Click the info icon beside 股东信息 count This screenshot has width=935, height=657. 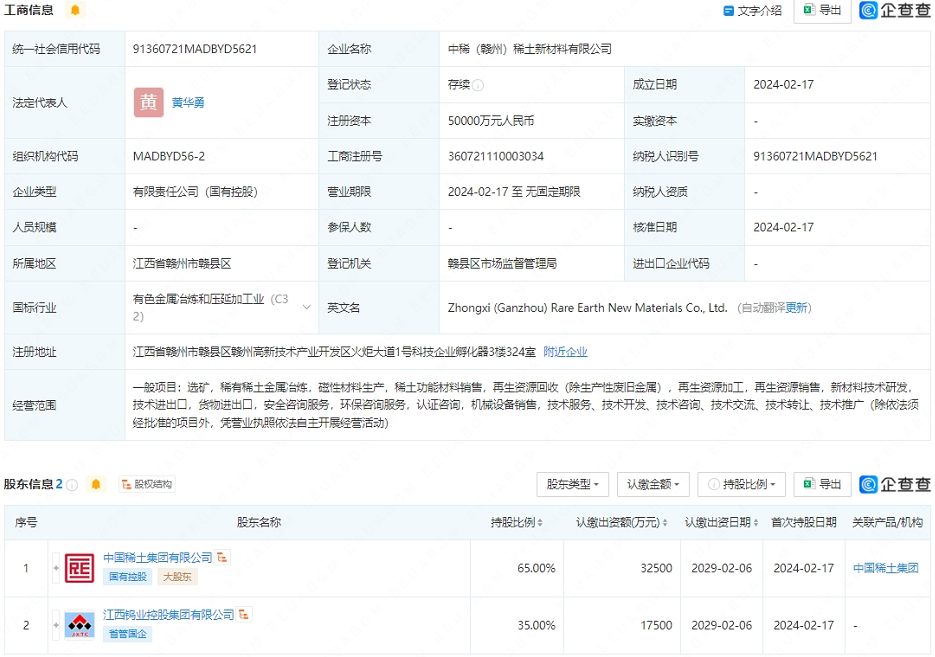coord(73,485)
